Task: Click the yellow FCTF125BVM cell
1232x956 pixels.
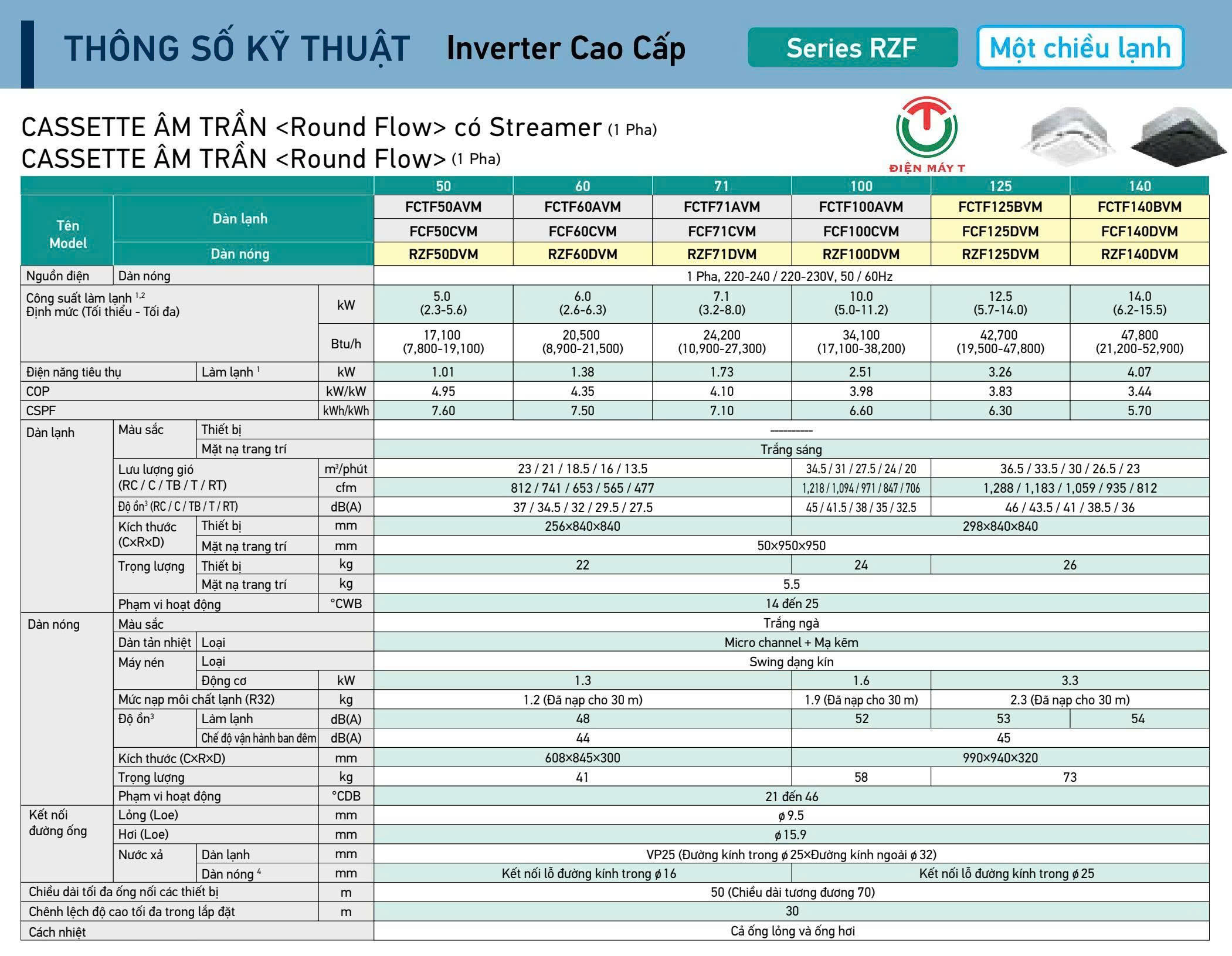Action: pos(1000,207)
